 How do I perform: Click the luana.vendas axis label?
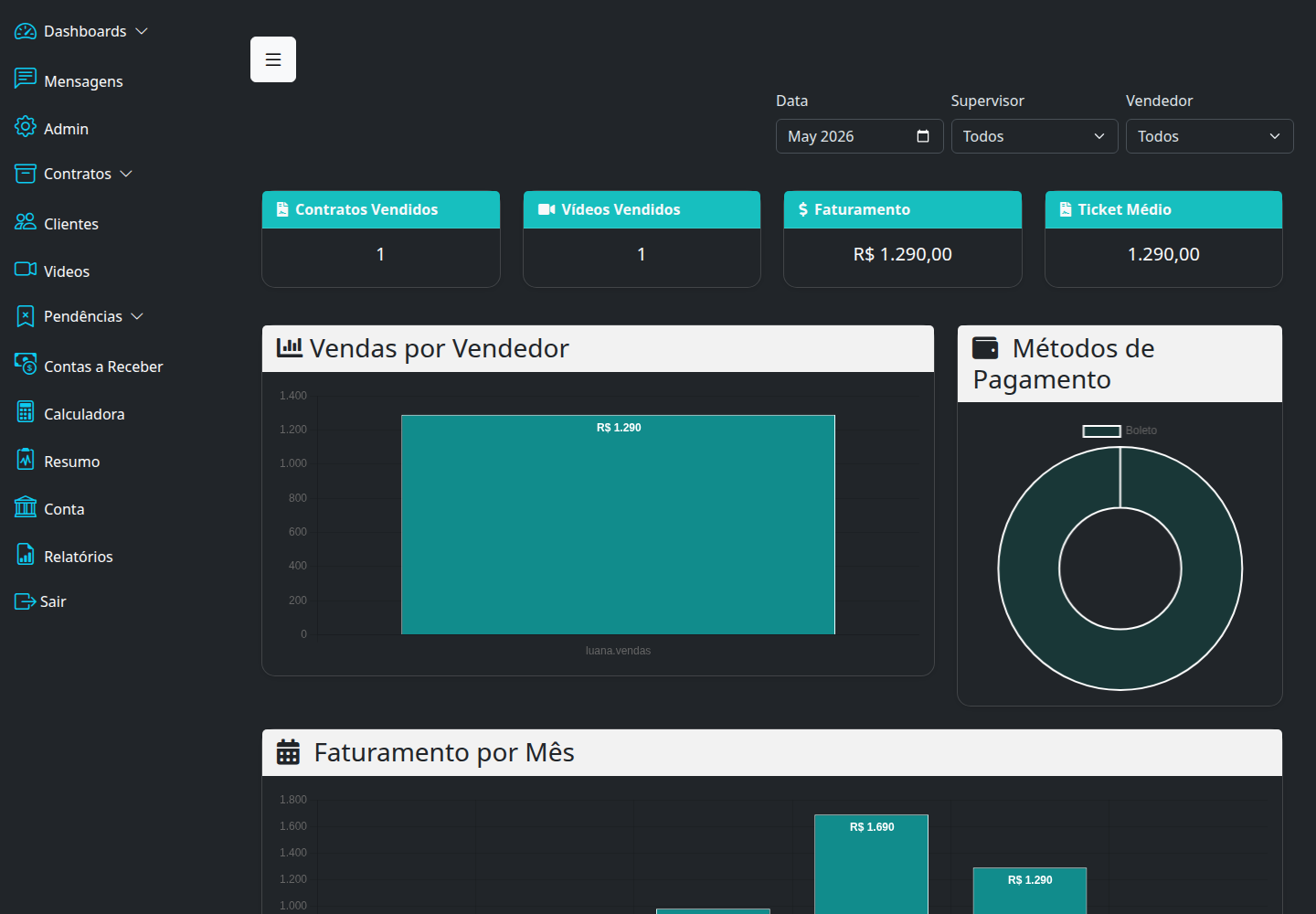tap(618, 651)
